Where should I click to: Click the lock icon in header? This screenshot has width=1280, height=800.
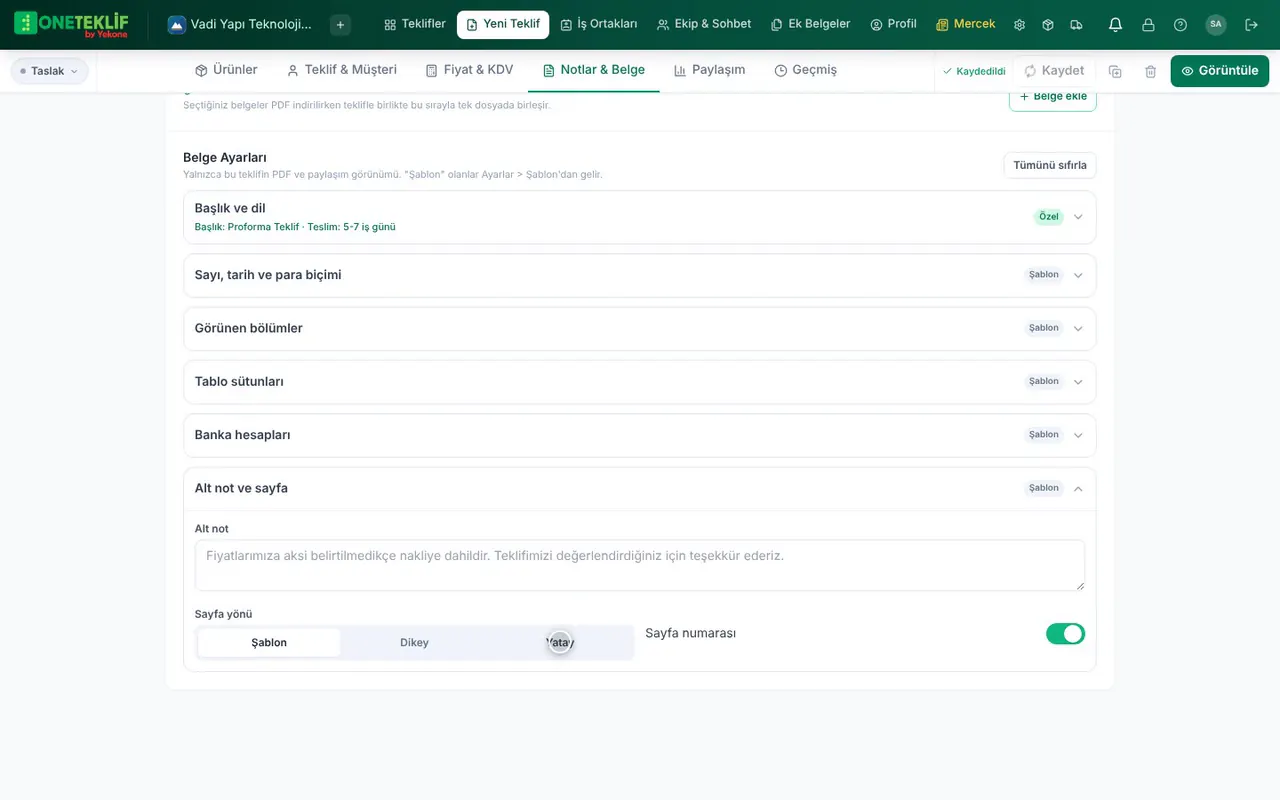coord(1148,24)
